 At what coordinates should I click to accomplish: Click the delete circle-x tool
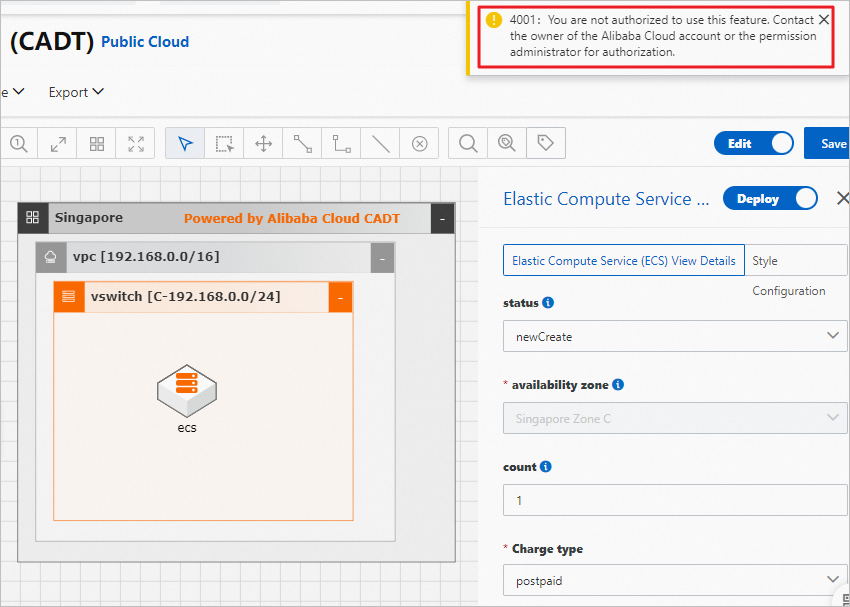coord(420,144)
